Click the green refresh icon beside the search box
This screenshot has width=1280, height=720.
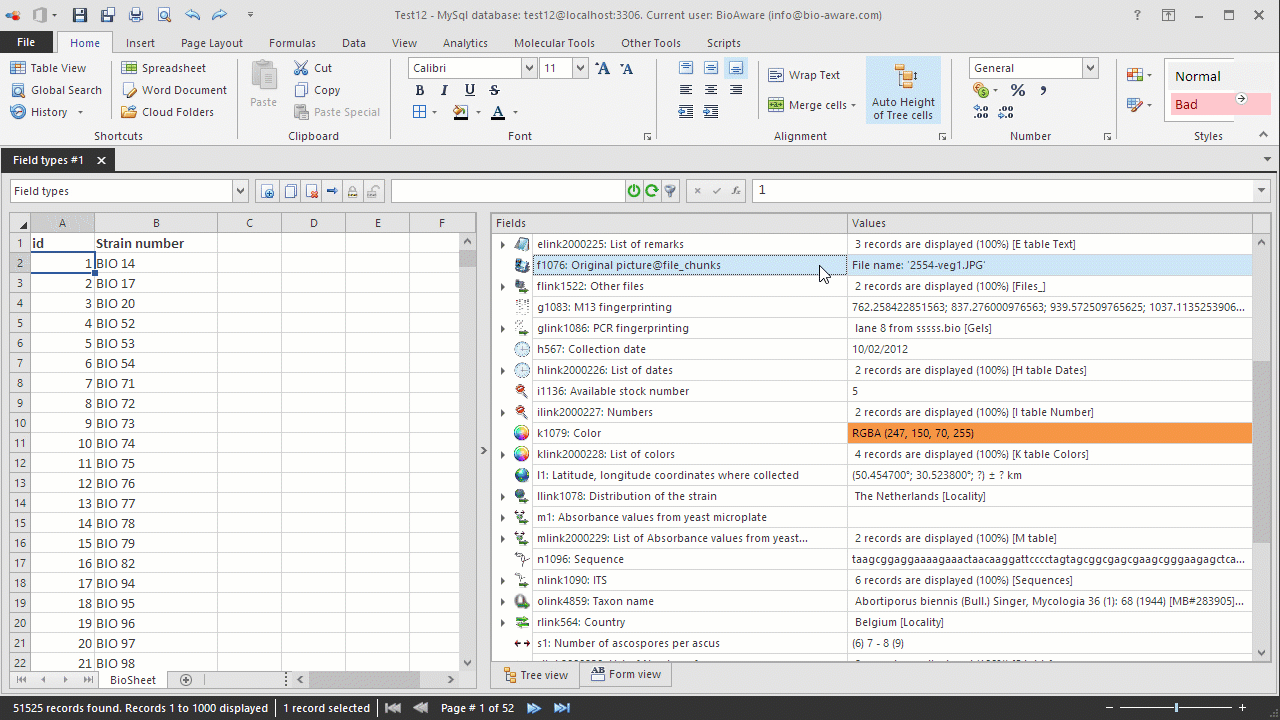[x=652, y=191]
